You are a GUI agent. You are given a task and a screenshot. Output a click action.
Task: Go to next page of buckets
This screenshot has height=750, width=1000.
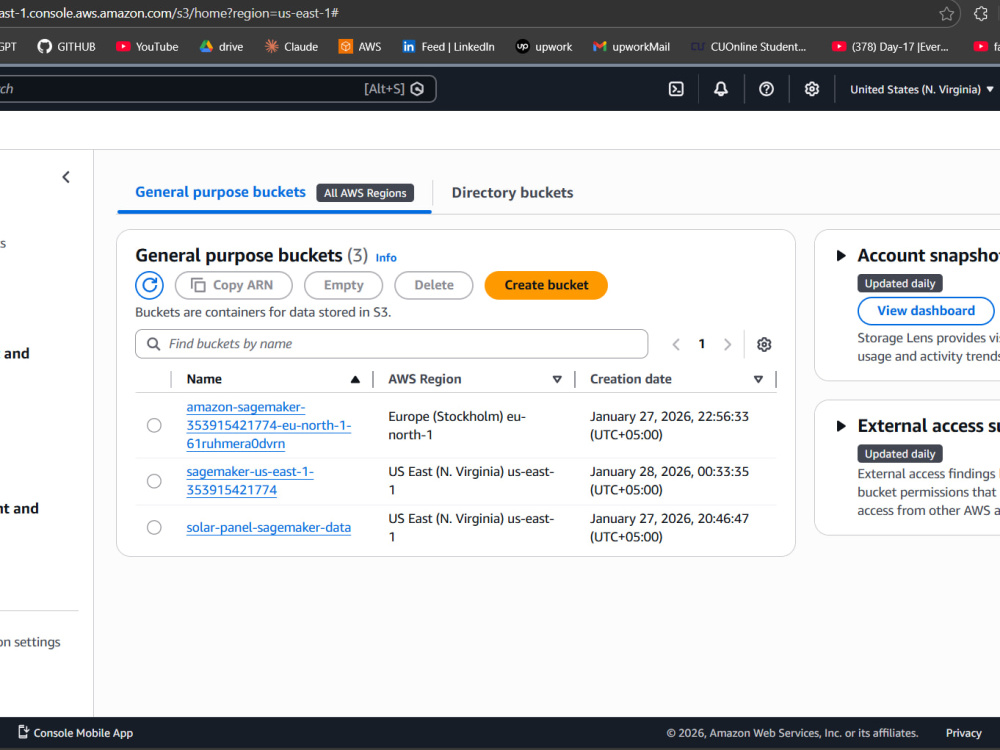[727, 344]
